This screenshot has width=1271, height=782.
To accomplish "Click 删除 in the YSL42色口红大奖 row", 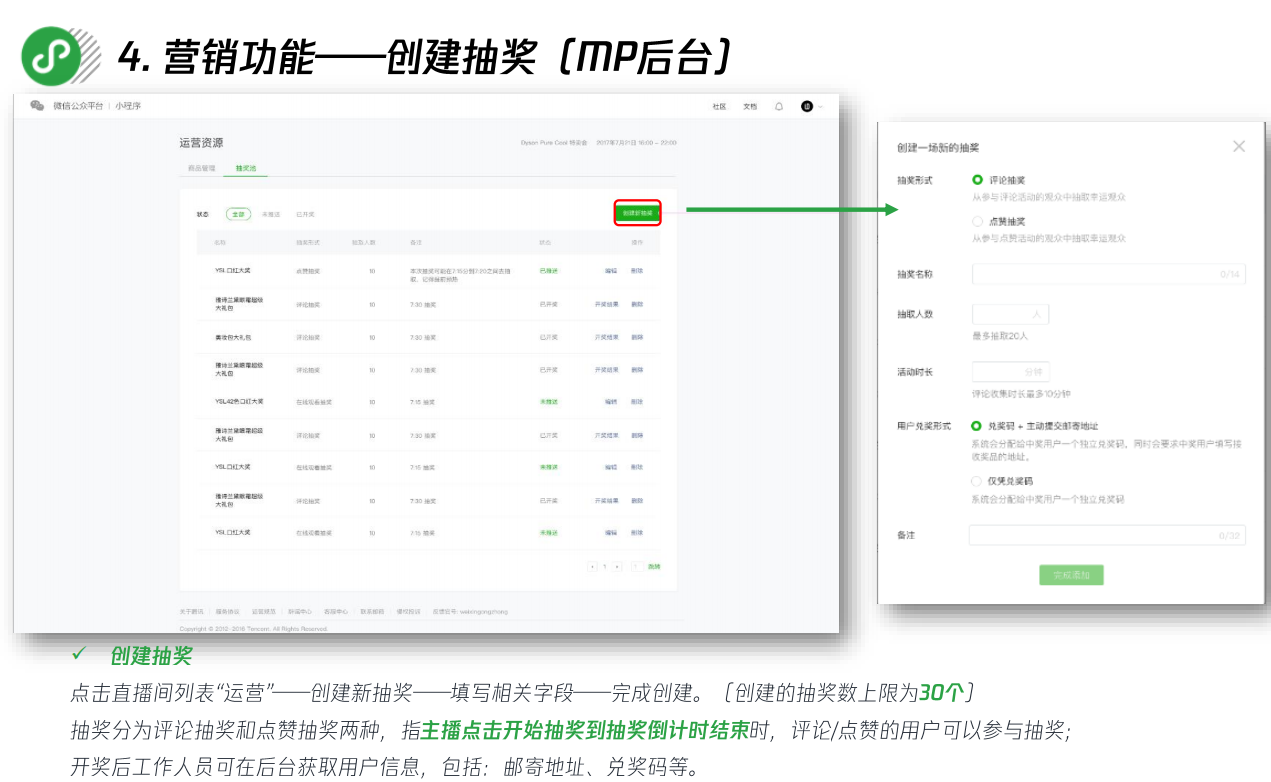I will click(637, 402).
